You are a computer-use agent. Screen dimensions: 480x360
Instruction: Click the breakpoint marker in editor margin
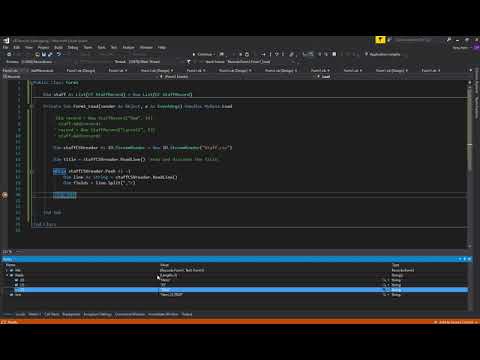point(4,195)
